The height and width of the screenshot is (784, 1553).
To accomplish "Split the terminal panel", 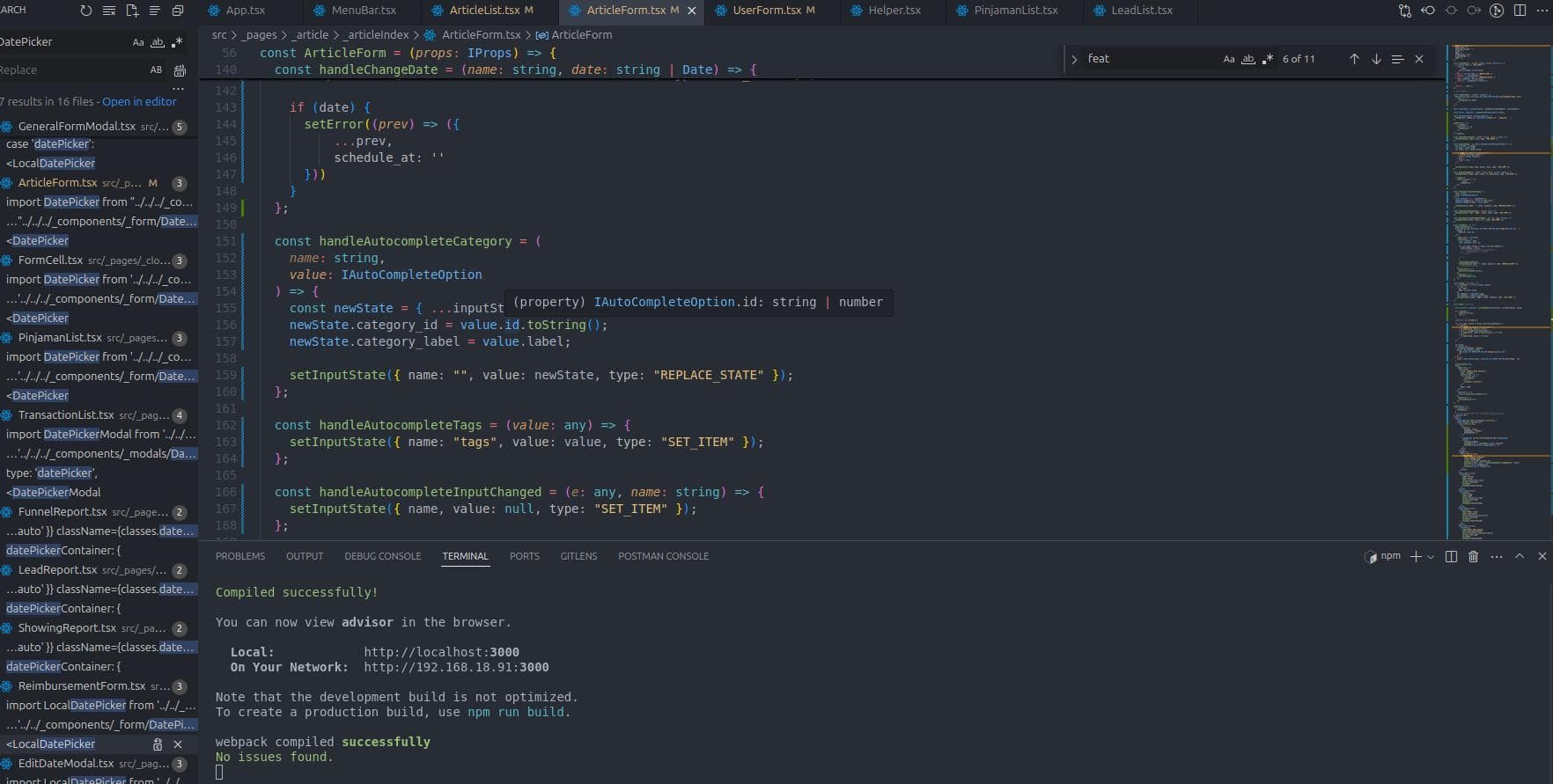I will 1451,556.
